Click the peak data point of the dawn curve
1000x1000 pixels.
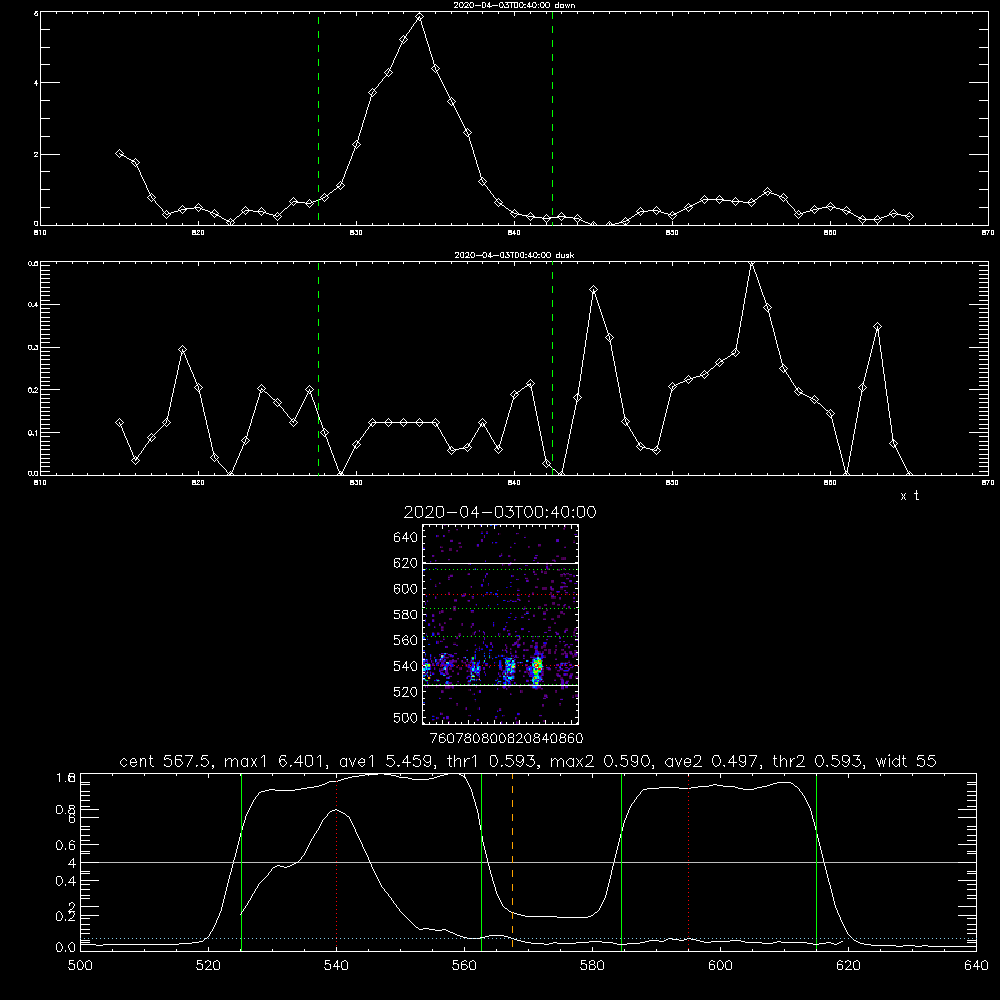pos(419,17)
